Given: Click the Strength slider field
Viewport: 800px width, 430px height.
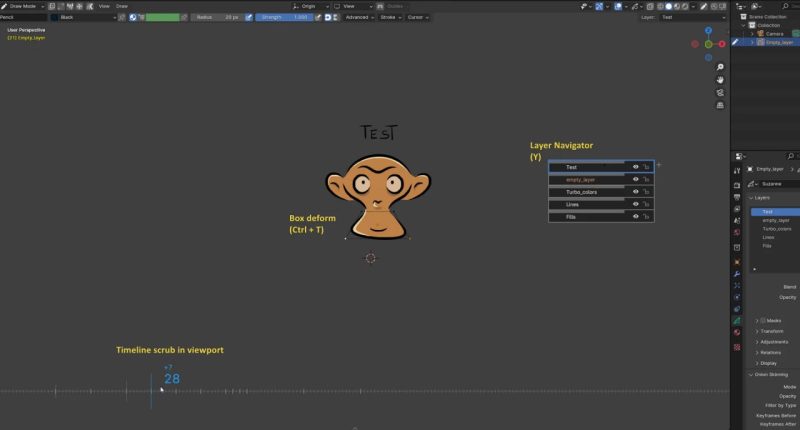Looking at the screenshot, I should 283,17.
